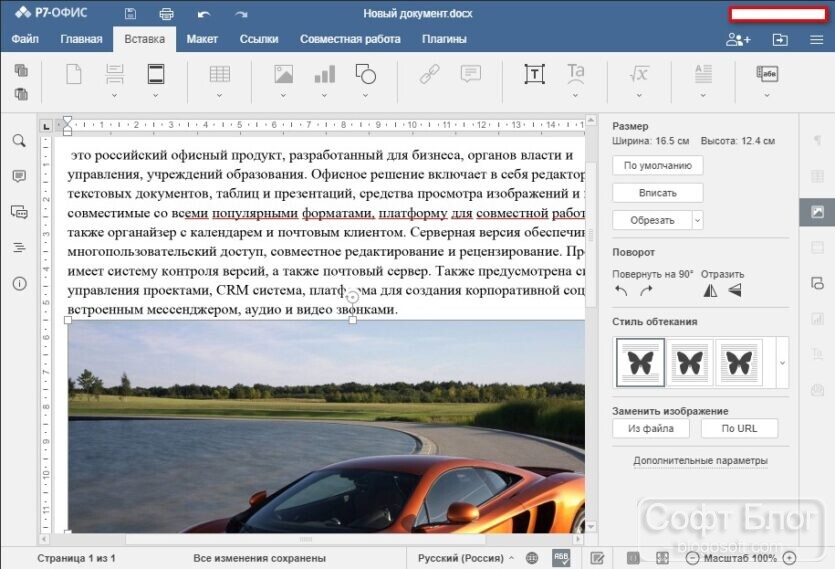Viewport: 835px width, 569px height.
Task: Insert a page break
Action: pos(114,74)
